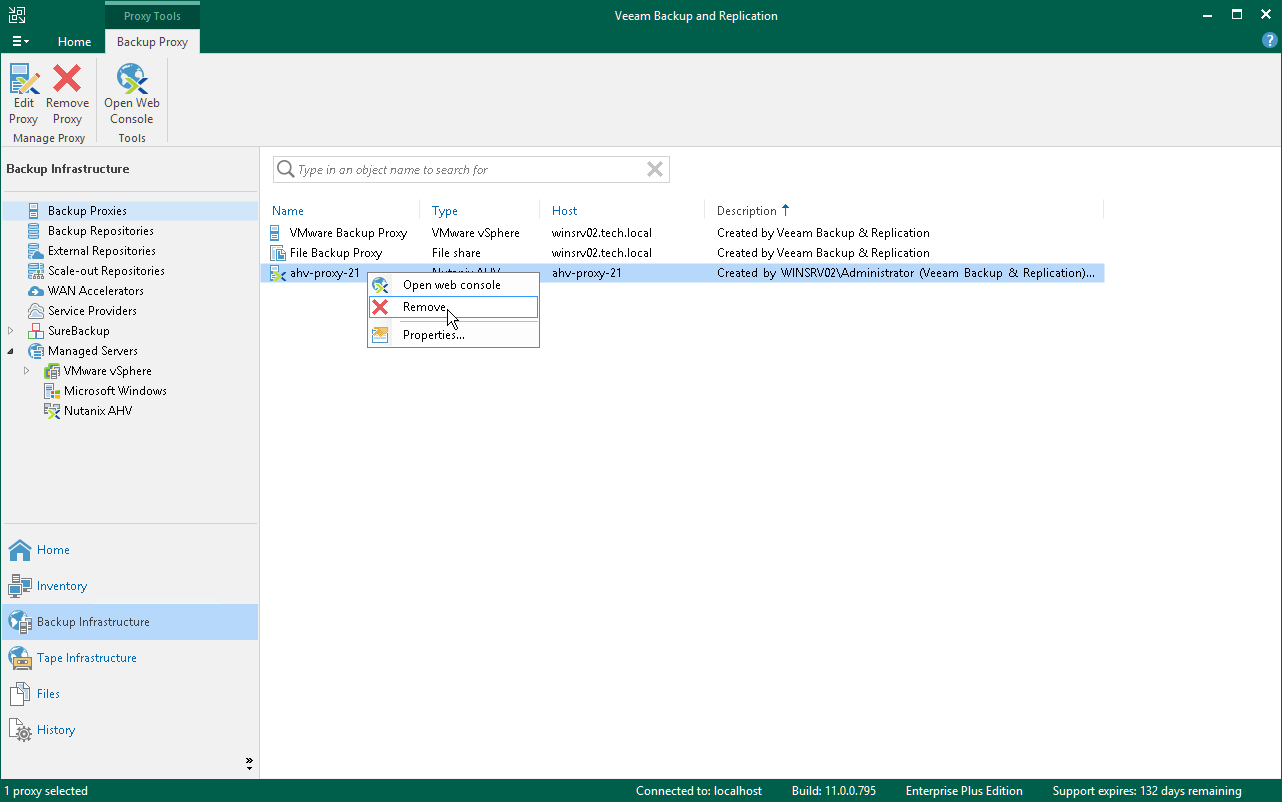The image size is (1282, 802).
Task: Click the winsrv02.tech.local host of VMware proxy
Action: (x=602, y=233)
